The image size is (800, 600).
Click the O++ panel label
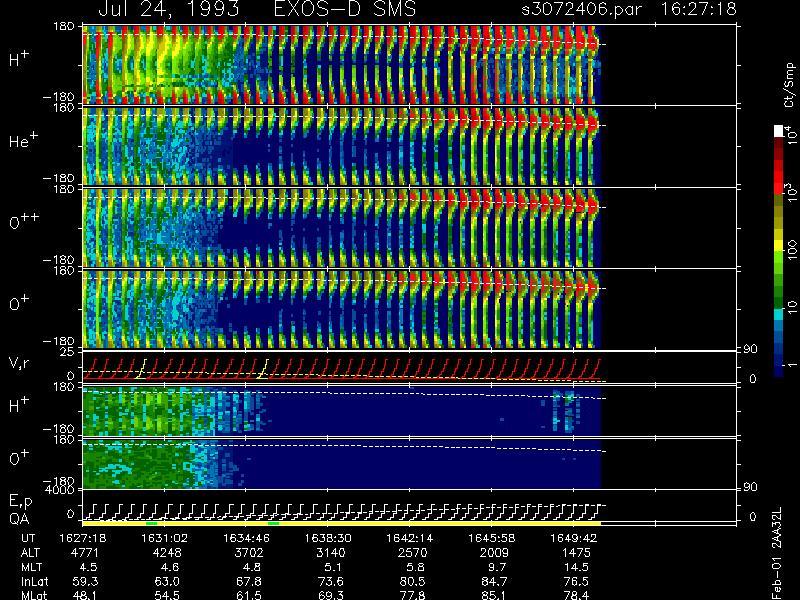[24, 221]
